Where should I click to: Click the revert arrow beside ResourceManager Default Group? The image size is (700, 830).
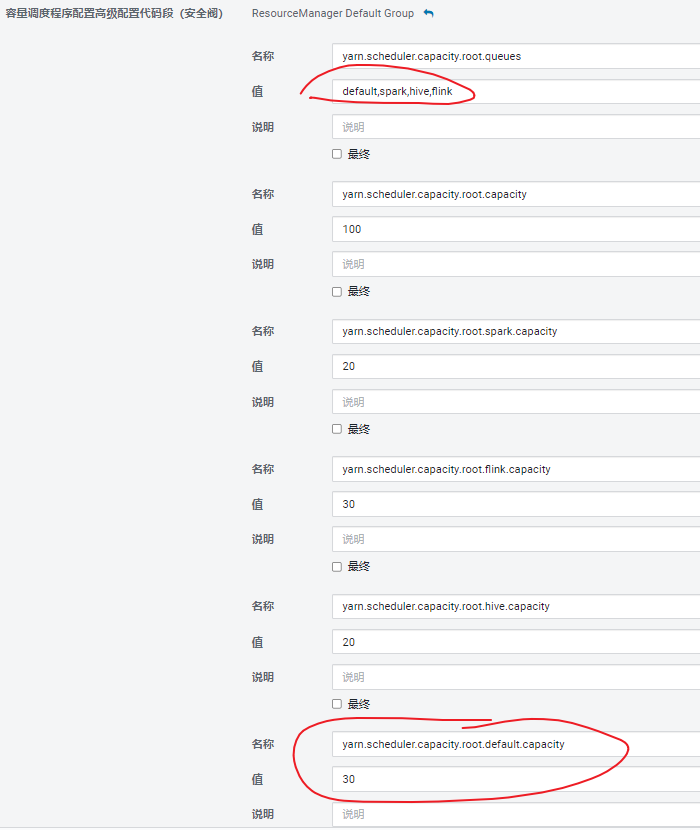click(x=429, y=13)
